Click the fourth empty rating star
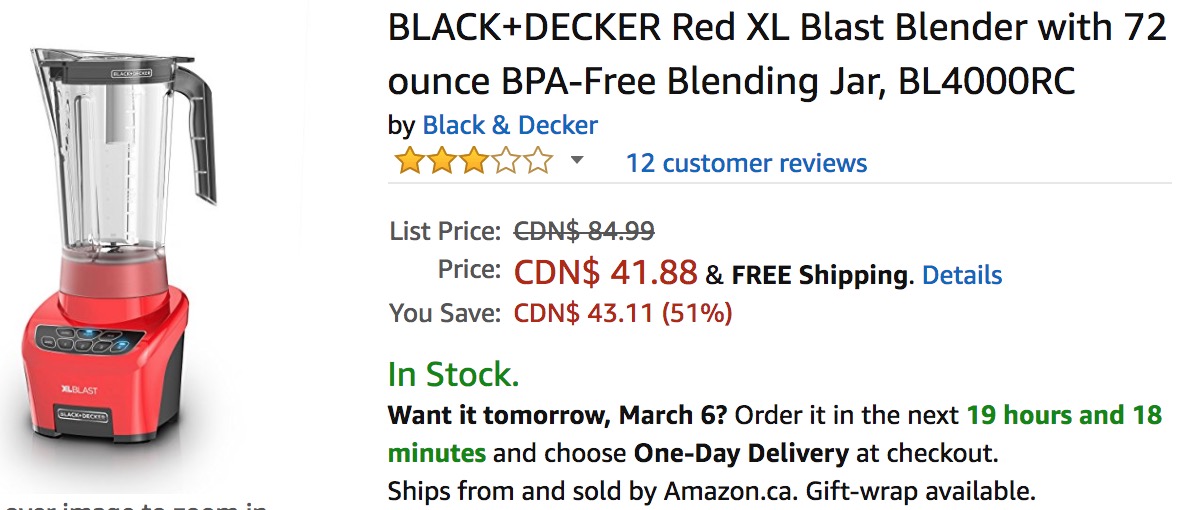 tap(506, 161)
